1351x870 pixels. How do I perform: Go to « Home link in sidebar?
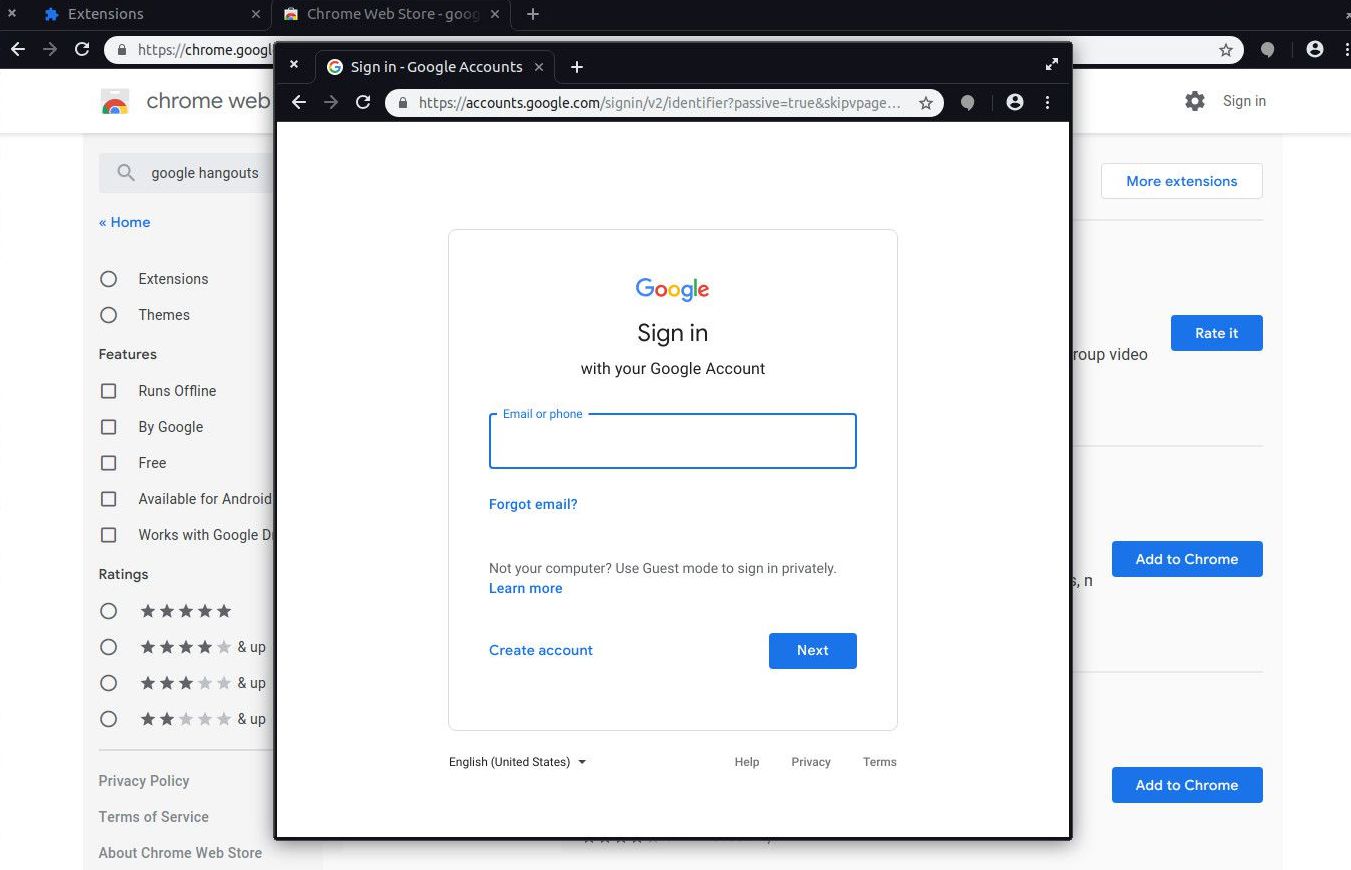[124, 222]
